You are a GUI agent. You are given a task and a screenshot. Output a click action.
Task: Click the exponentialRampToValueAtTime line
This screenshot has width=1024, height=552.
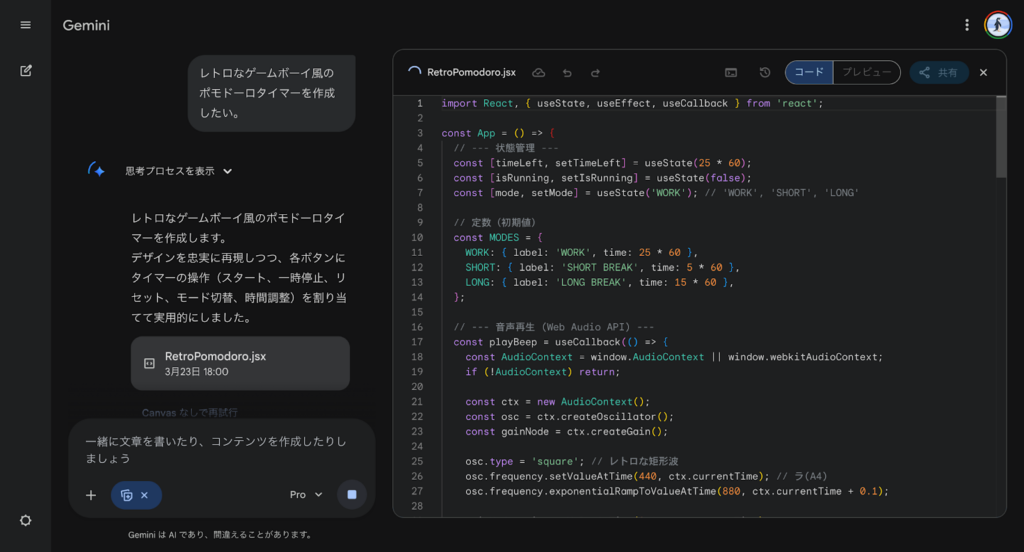point(677,491)
